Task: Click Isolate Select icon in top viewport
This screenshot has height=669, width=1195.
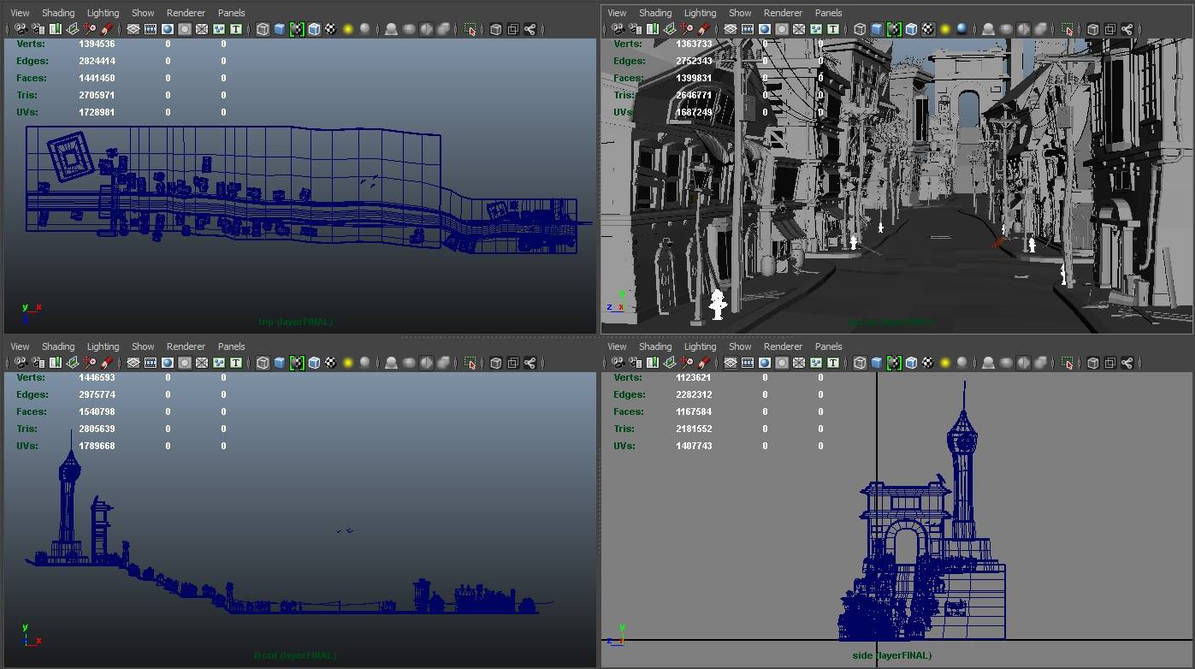Action: pos(470,29)
